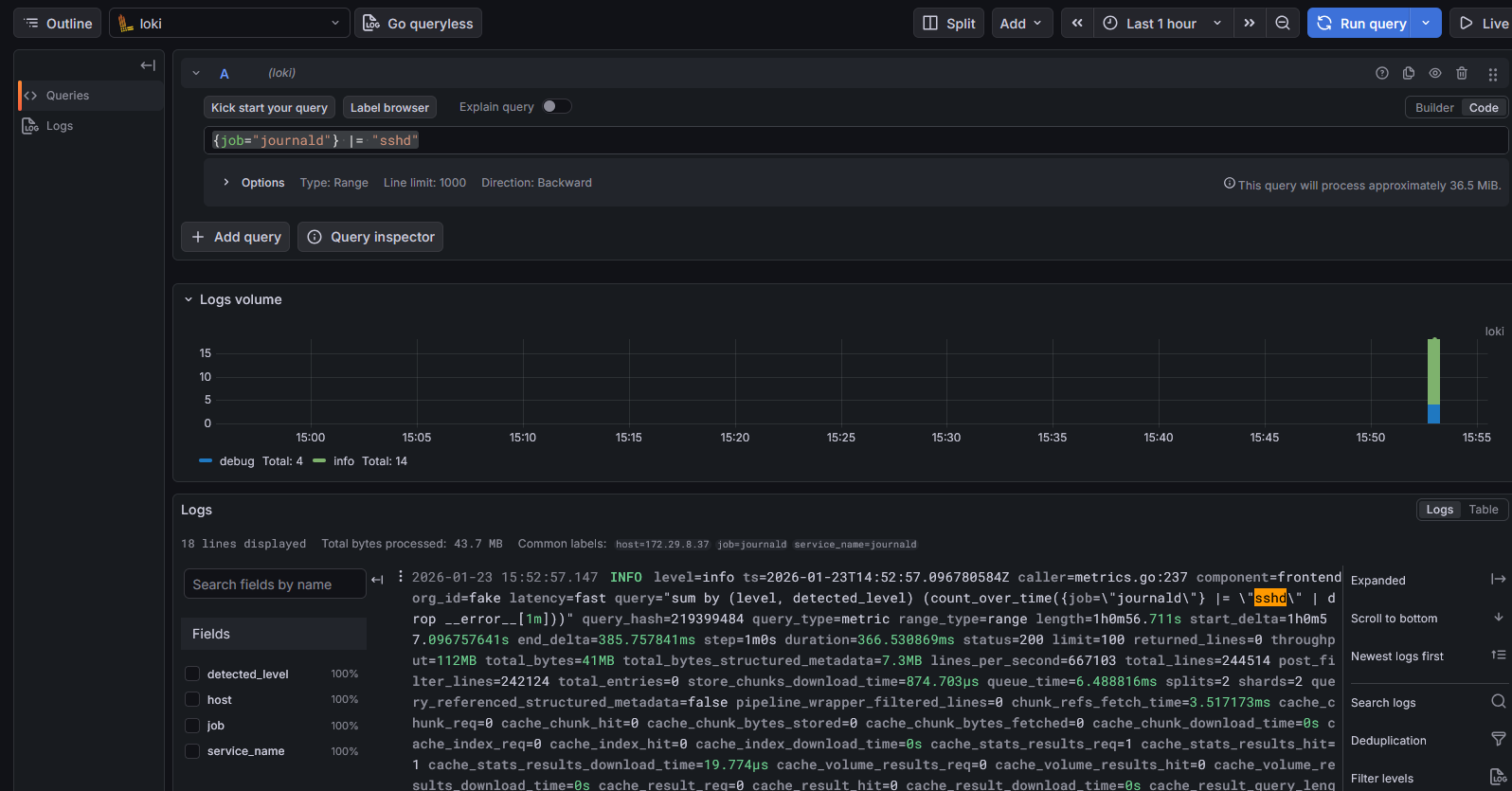Collapse the Logs volume panel
The image size is (1512, 791).
click(189, 299)
